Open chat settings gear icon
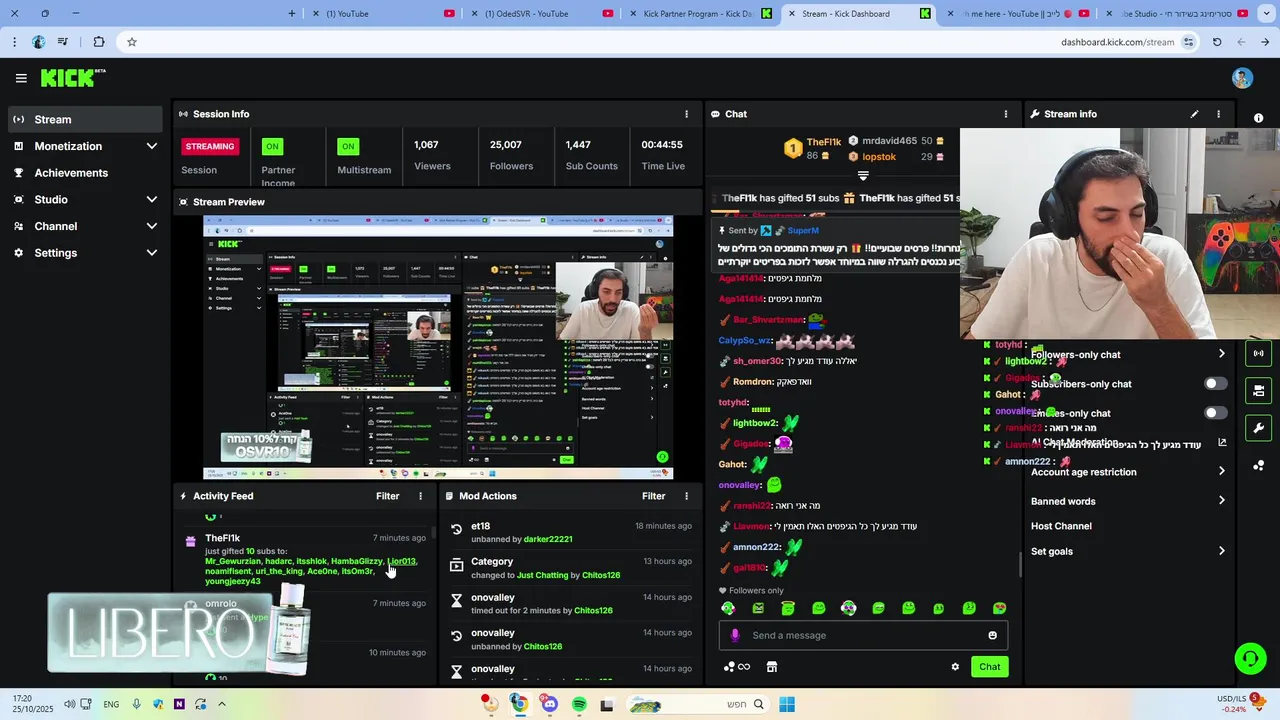The height and width of the screenshot is (720, 1280). click(955, 667)
